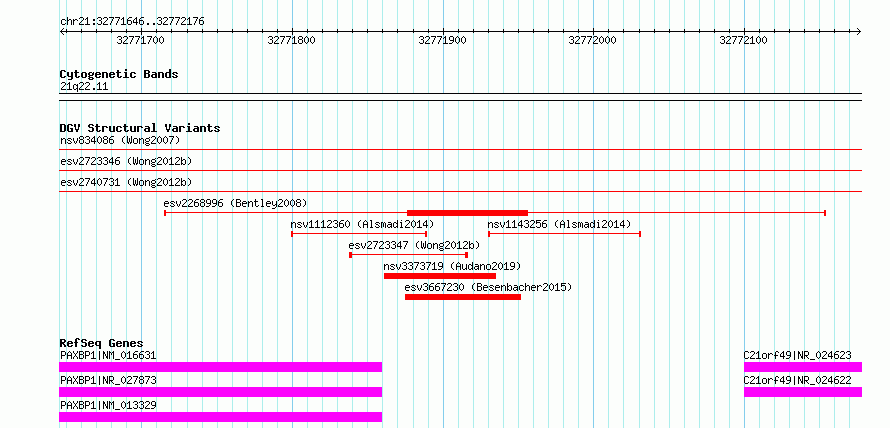Viewport: 890px width, 428px height.
Task: Click the esv2268996 (Bentley2008) label
Action: click(235, 203)
